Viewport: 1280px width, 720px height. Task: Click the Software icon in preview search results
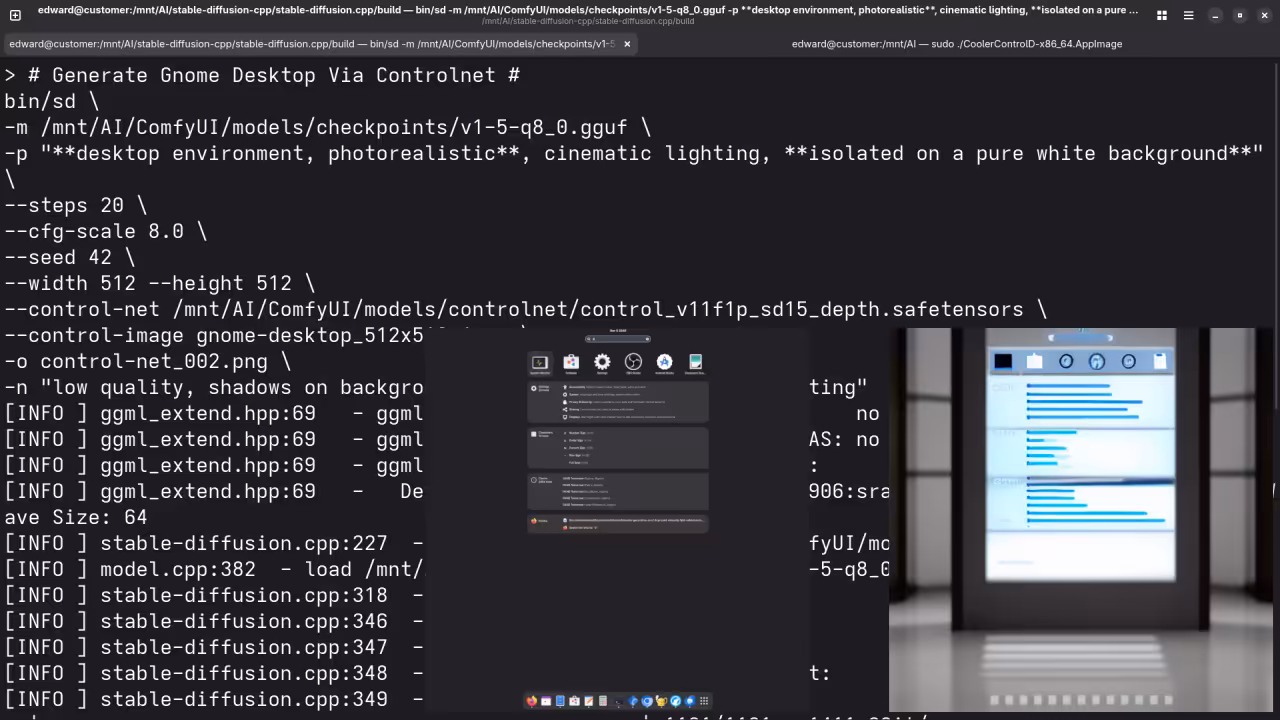[x=571, y=363]
